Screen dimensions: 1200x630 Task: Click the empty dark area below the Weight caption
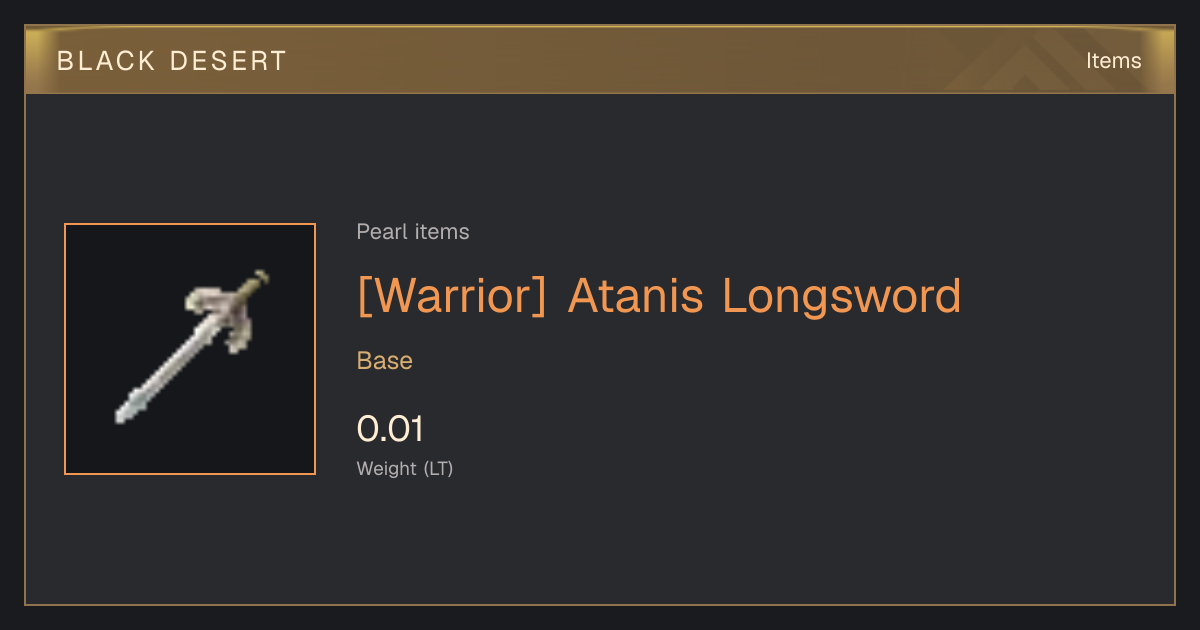tap(600, 545)
